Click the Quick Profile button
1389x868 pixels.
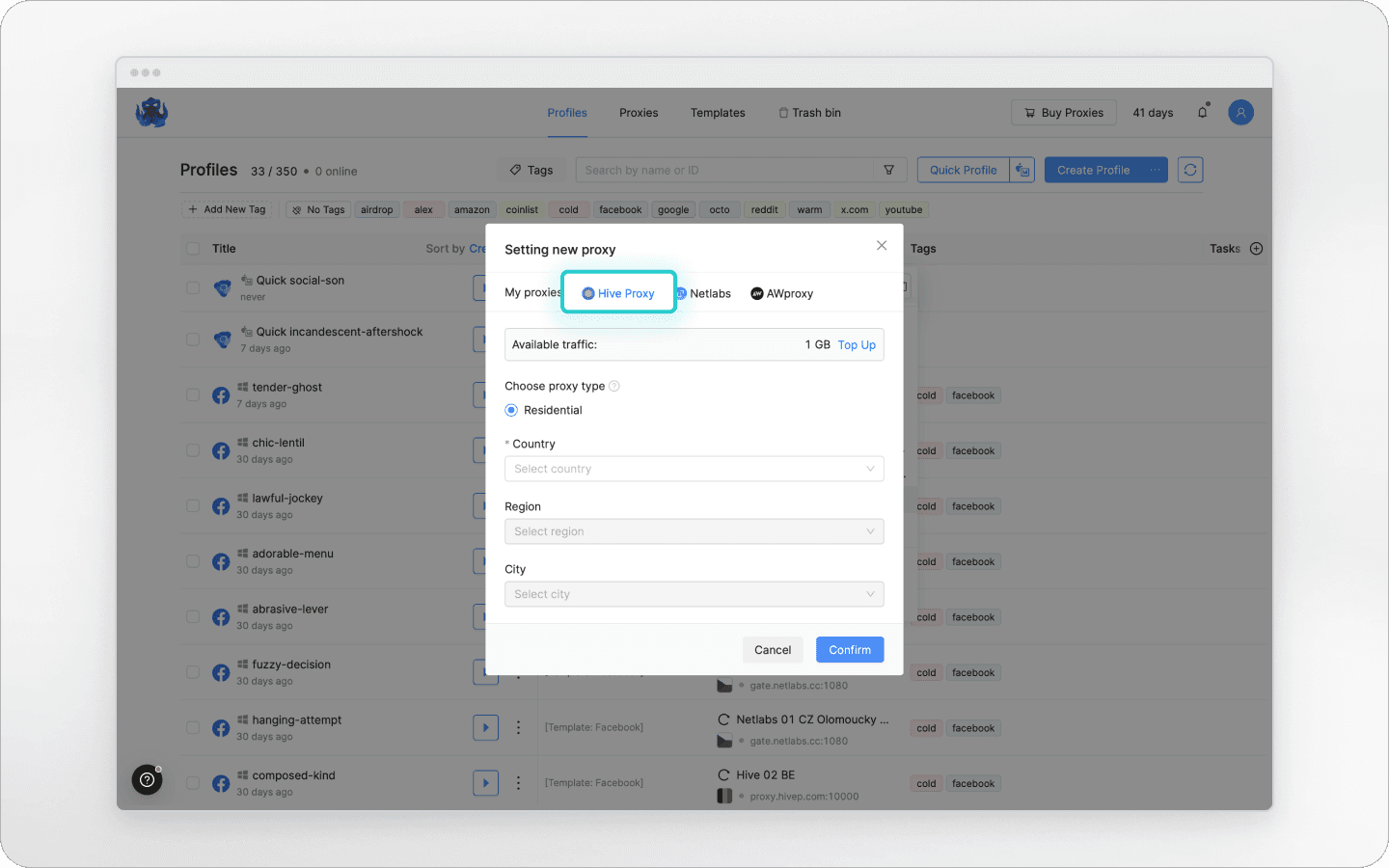964,170
